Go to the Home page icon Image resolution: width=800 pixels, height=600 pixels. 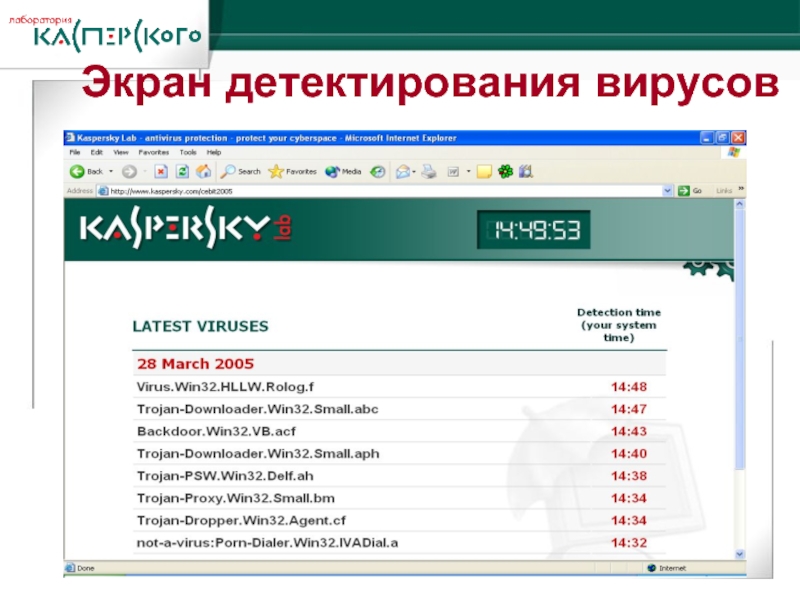tap(204, 172)
